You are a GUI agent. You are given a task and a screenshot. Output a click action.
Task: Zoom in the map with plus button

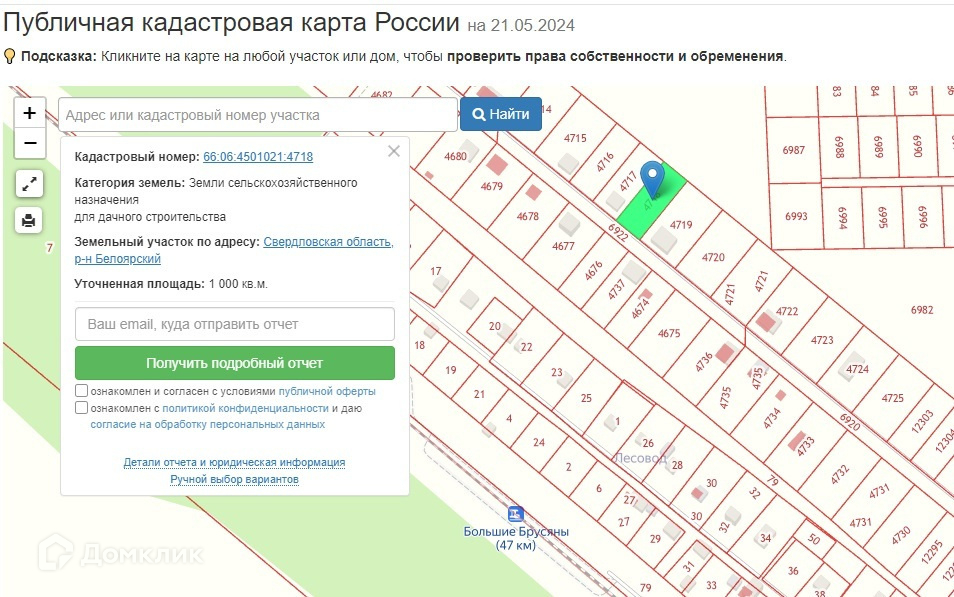[x=30, y=113]
